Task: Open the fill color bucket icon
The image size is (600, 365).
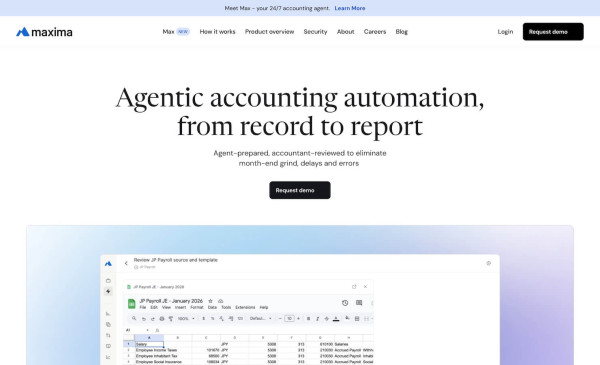Action: point(347,318)
